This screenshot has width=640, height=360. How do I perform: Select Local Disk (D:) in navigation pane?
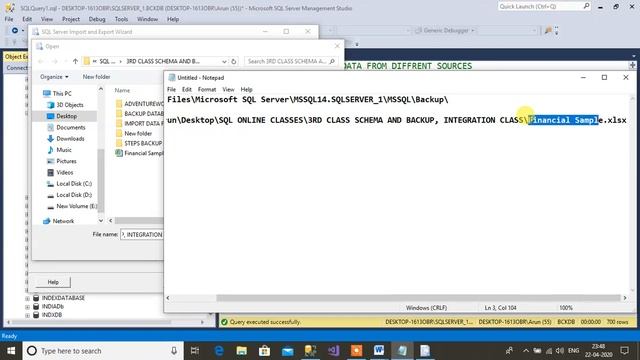pyautogui.click(x=69, y=195)
